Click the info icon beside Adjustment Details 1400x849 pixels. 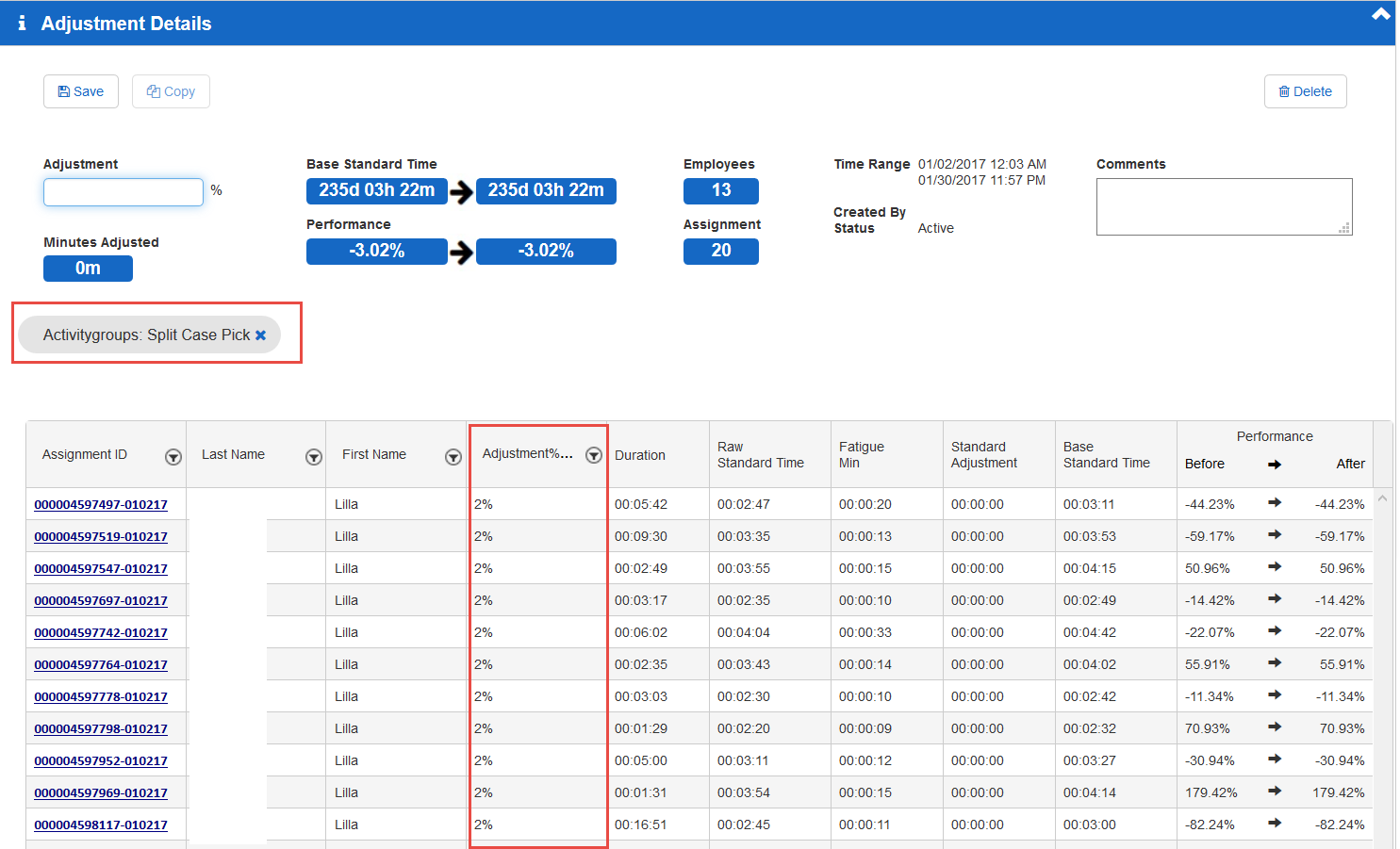tap(22, 24)
